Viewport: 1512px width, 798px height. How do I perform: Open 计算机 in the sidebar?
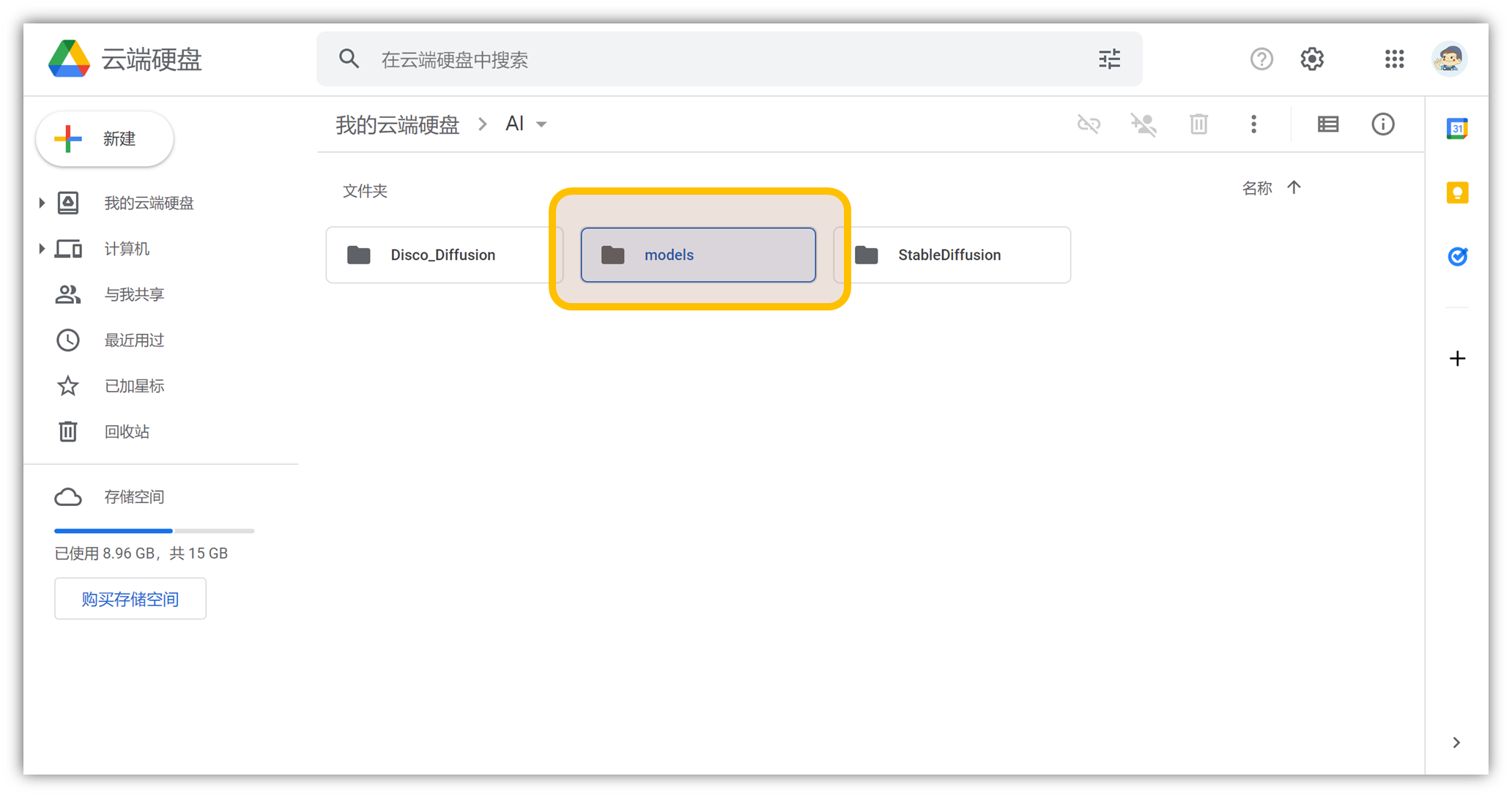(127, 249)
